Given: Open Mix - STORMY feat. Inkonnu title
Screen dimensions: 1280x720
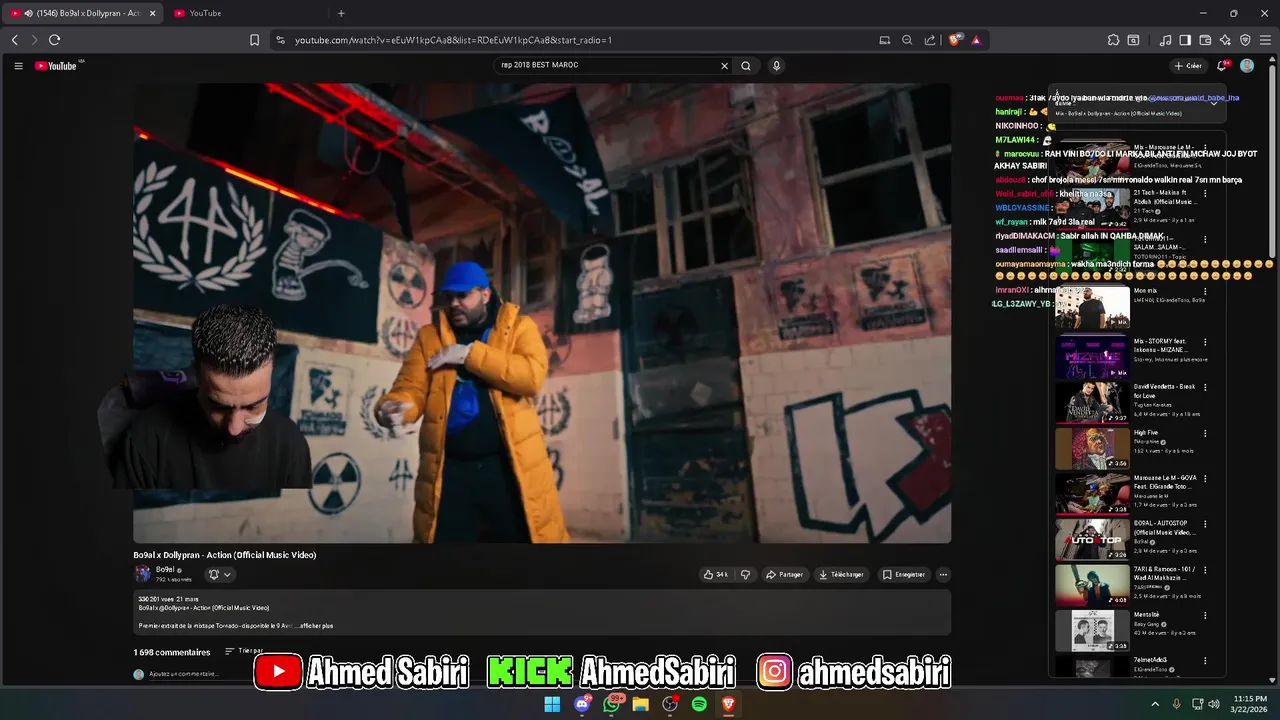Looking at the screenshot, I should [x=1161, y=346].
